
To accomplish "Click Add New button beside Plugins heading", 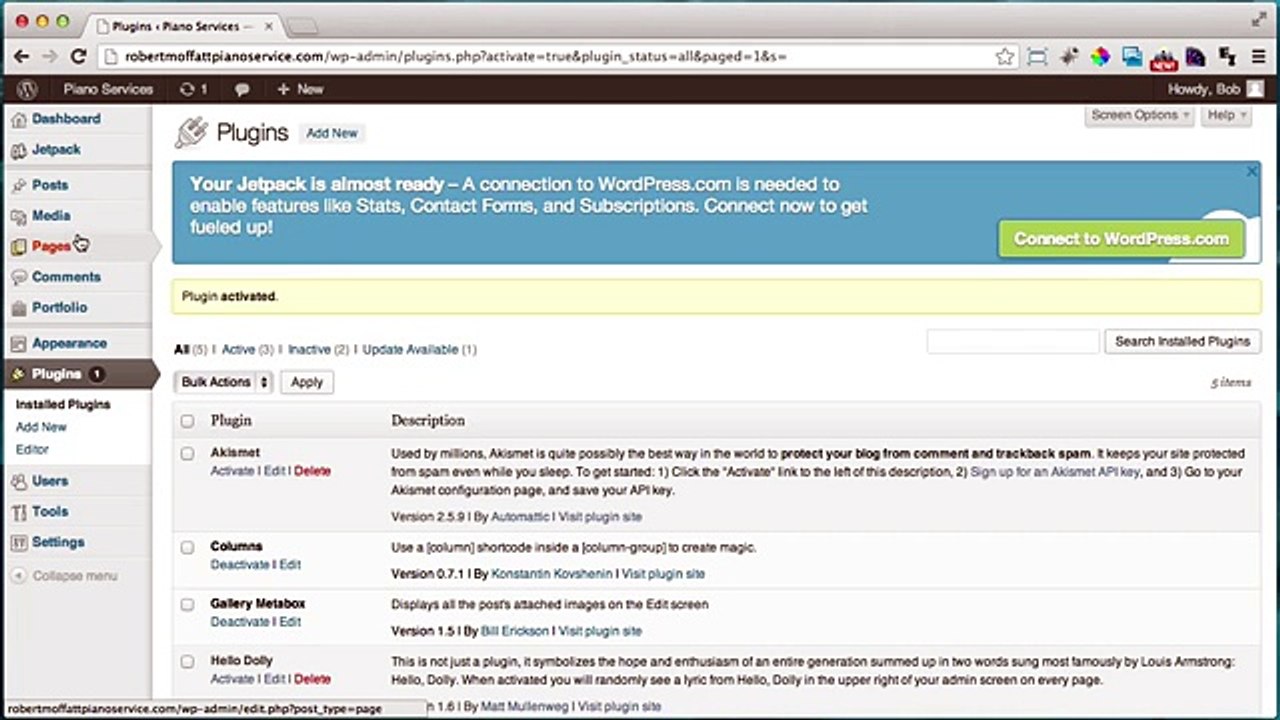I will [x=332, y=133].
